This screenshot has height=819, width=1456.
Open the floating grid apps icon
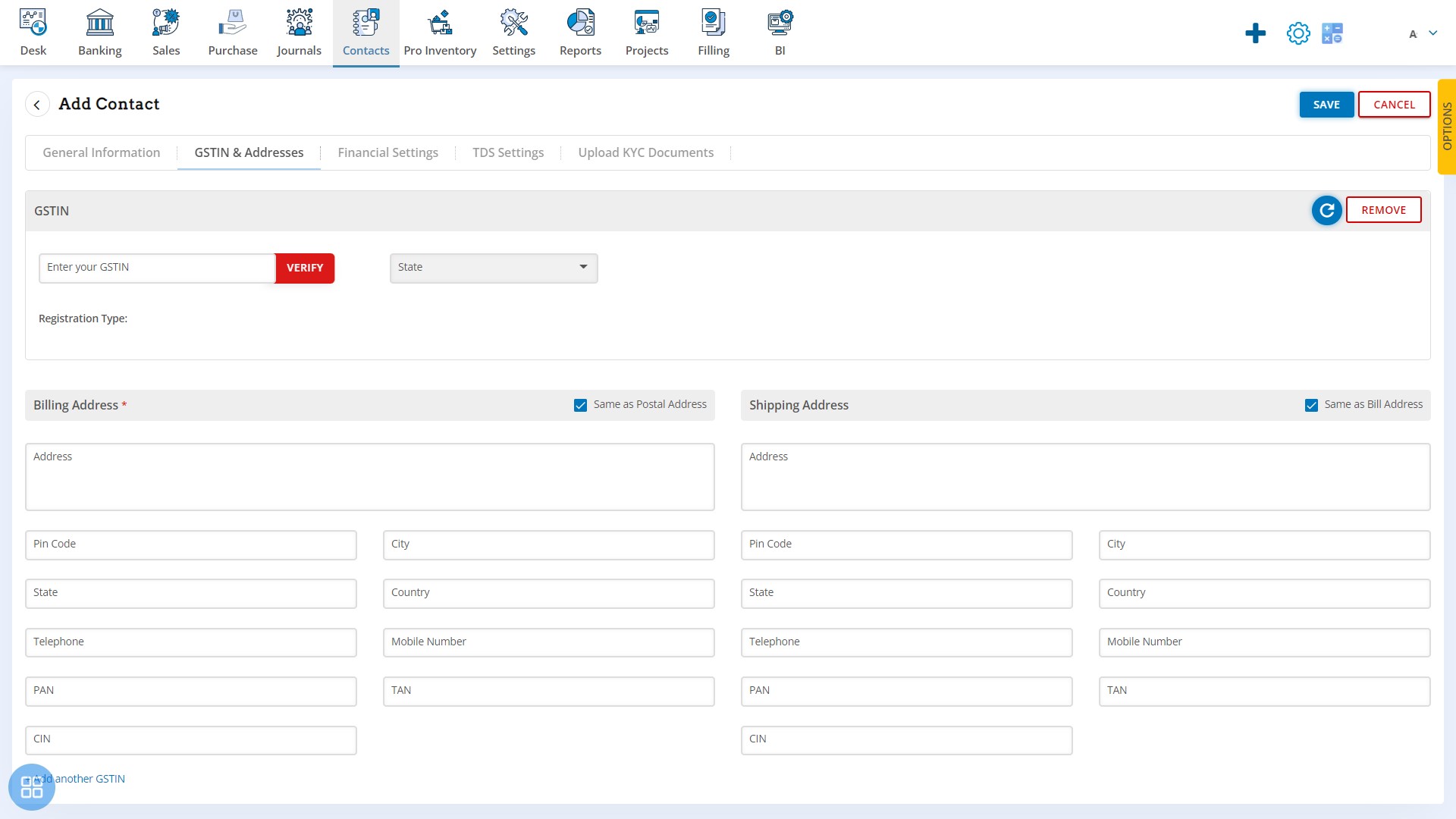pyautogui.click(x=32, y=787)
